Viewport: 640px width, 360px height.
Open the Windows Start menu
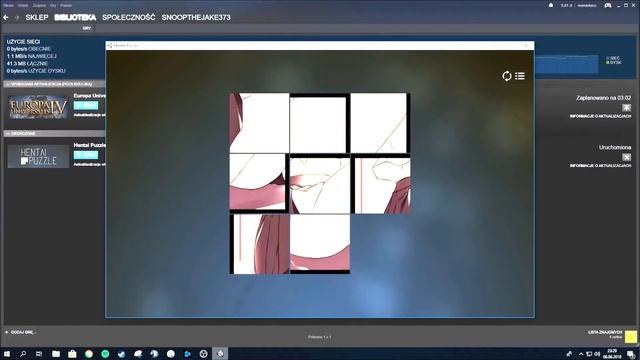[7, 353]
